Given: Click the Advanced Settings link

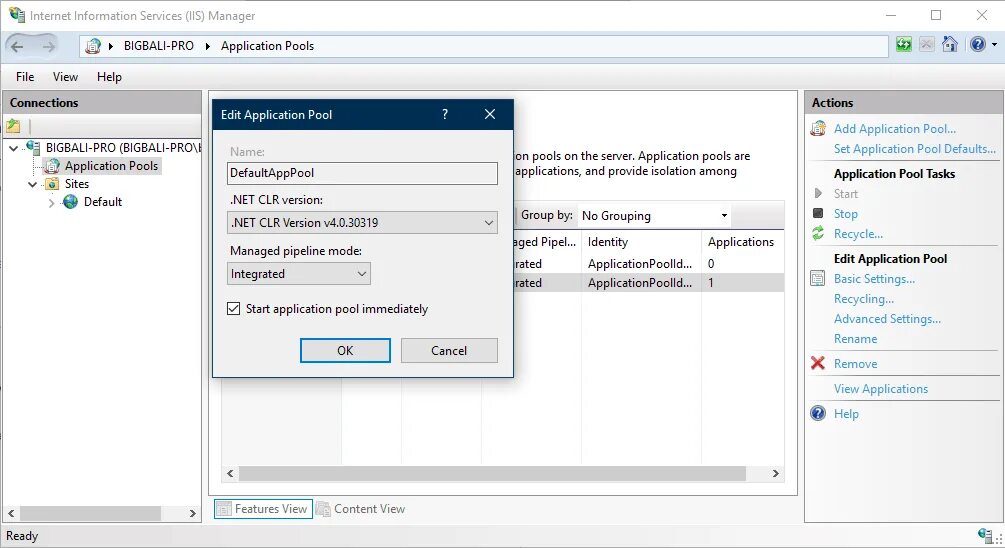Looking at the screenshot, I should point(887,319).
